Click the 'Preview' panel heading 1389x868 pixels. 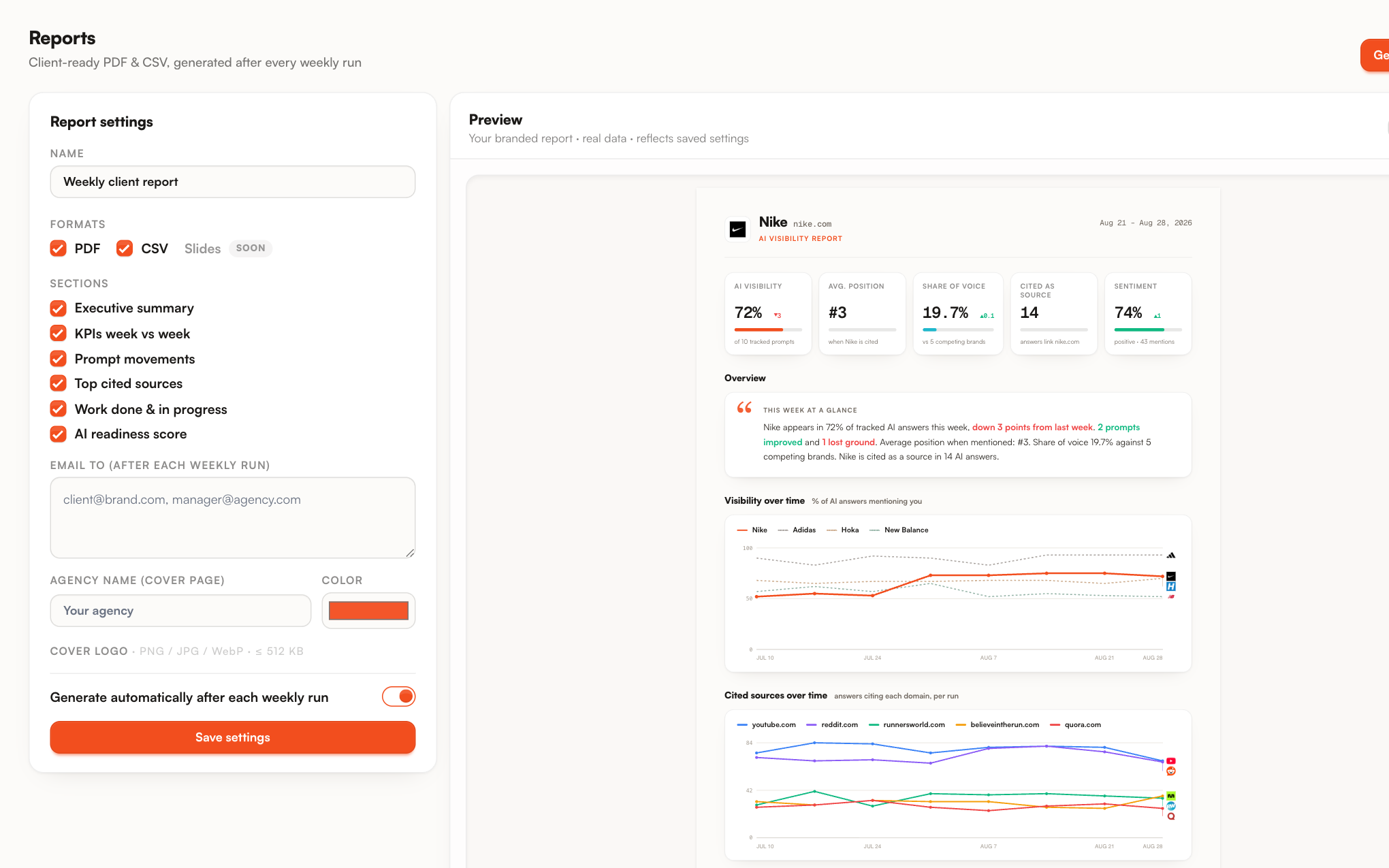coord(496,120)
